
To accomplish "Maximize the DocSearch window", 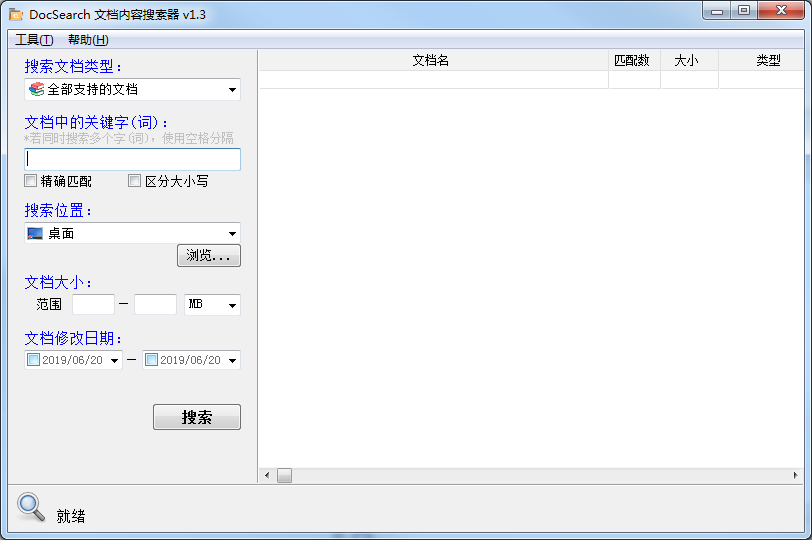I will tap(744, 11).
